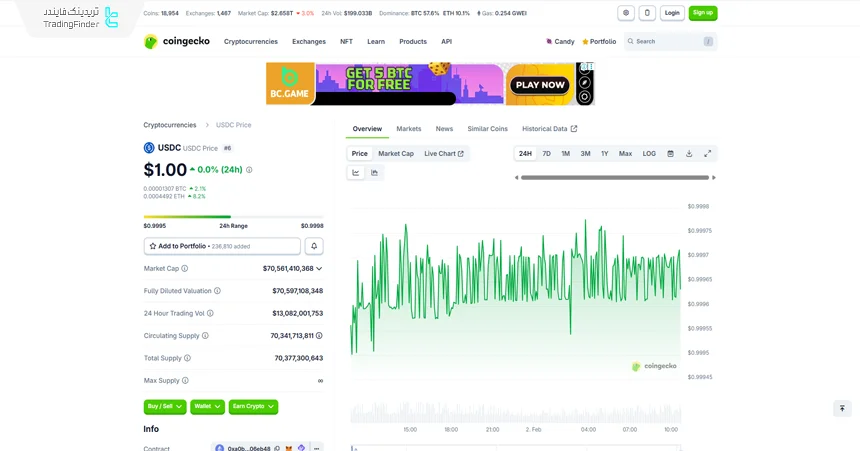This screenshot has height=451, width=860.
Task: Expand the Buy / Sell dropdown
Action: coord(165,407)
